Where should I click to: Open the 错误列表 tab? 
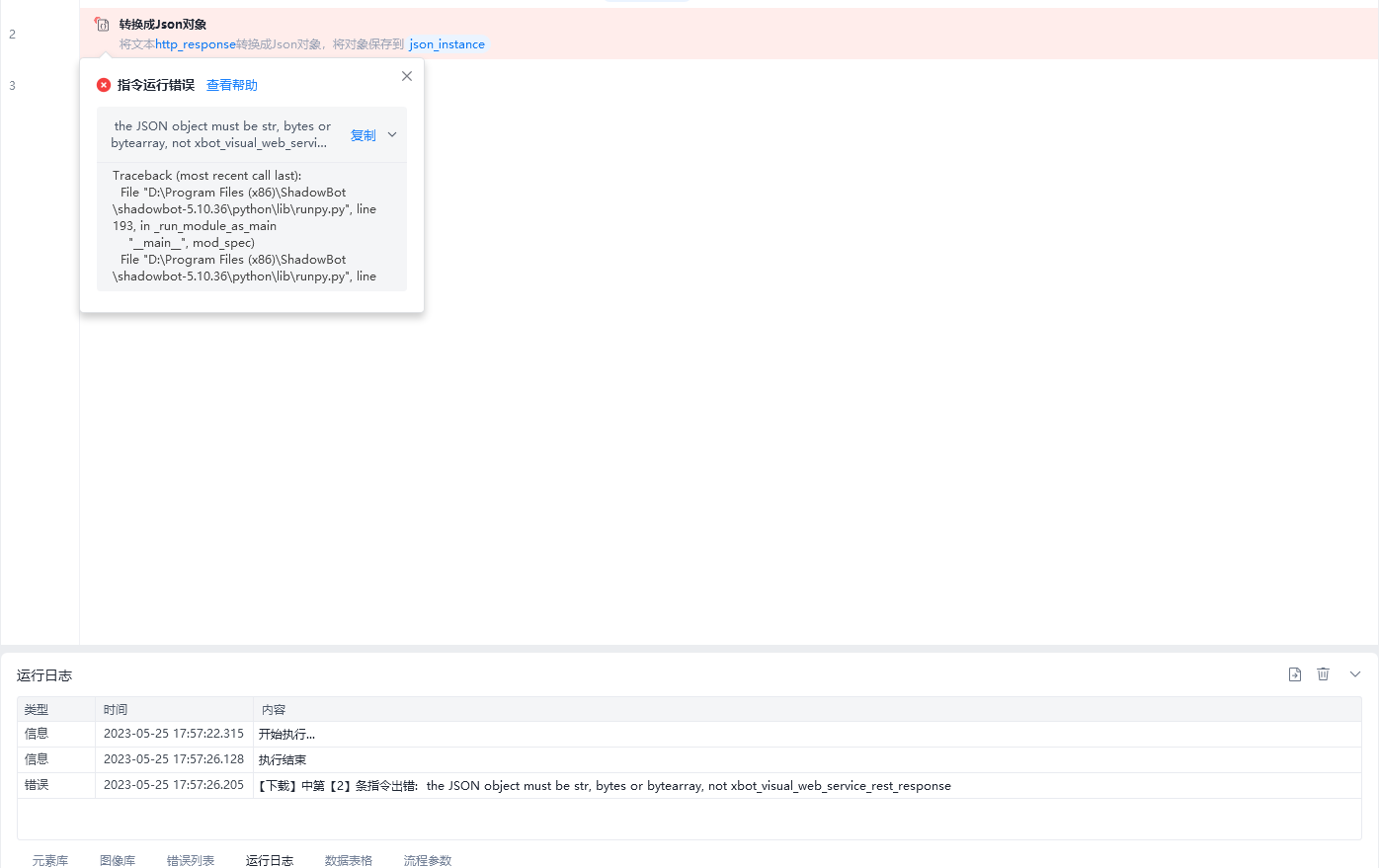click(191, 860)
